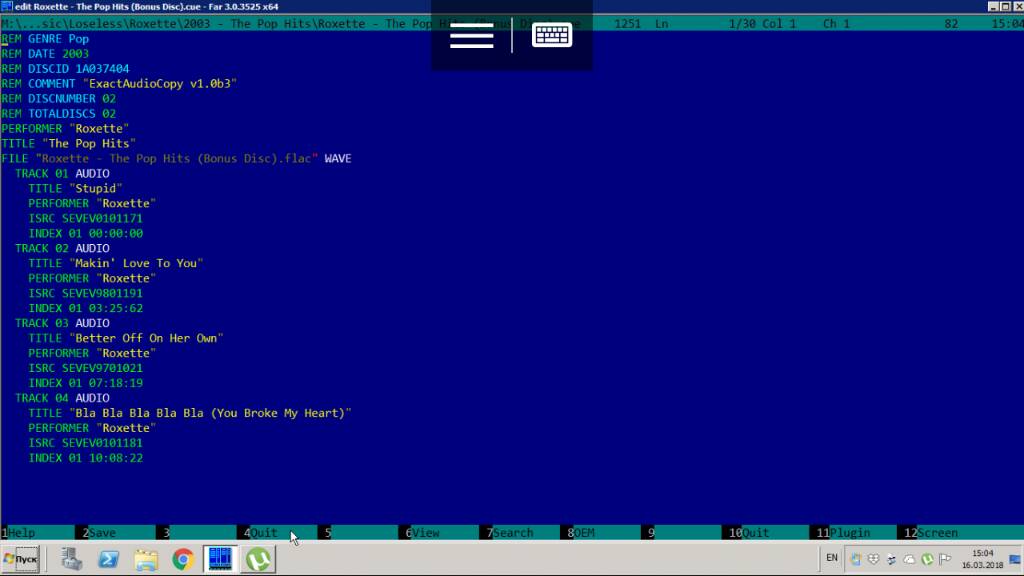Click the top-level PERFORMER "Roxette" line
1024x576 pixels.
point(65,129)
